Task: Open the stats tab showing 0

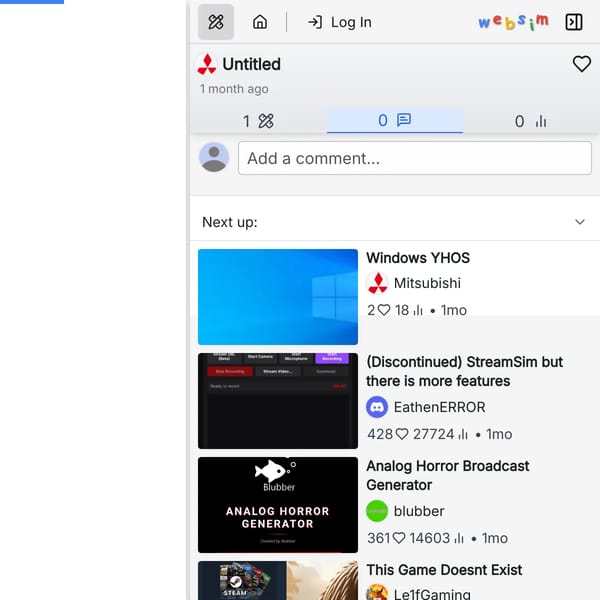Action: [x=531, y=121]
